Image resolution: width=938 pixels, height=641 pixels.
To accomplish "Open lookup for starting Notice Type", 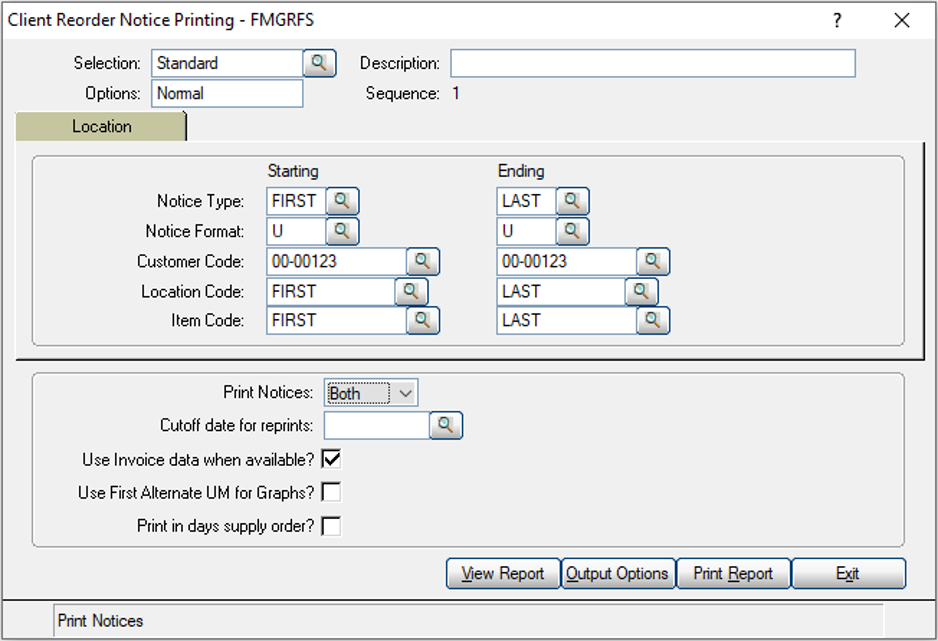I will [x=342, y=201].
